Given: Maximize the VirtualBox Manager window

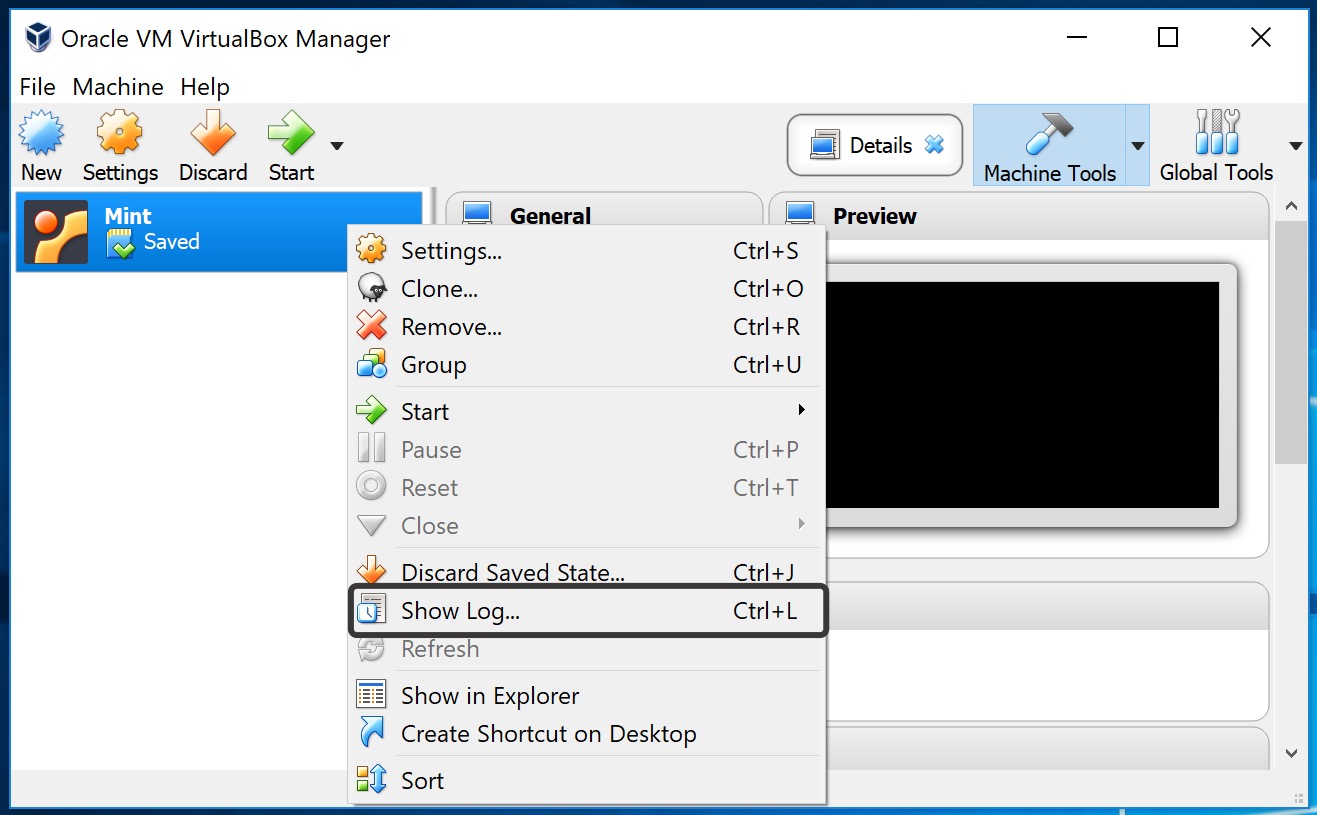Looking at the screenshot, I should coord(1167,38).
